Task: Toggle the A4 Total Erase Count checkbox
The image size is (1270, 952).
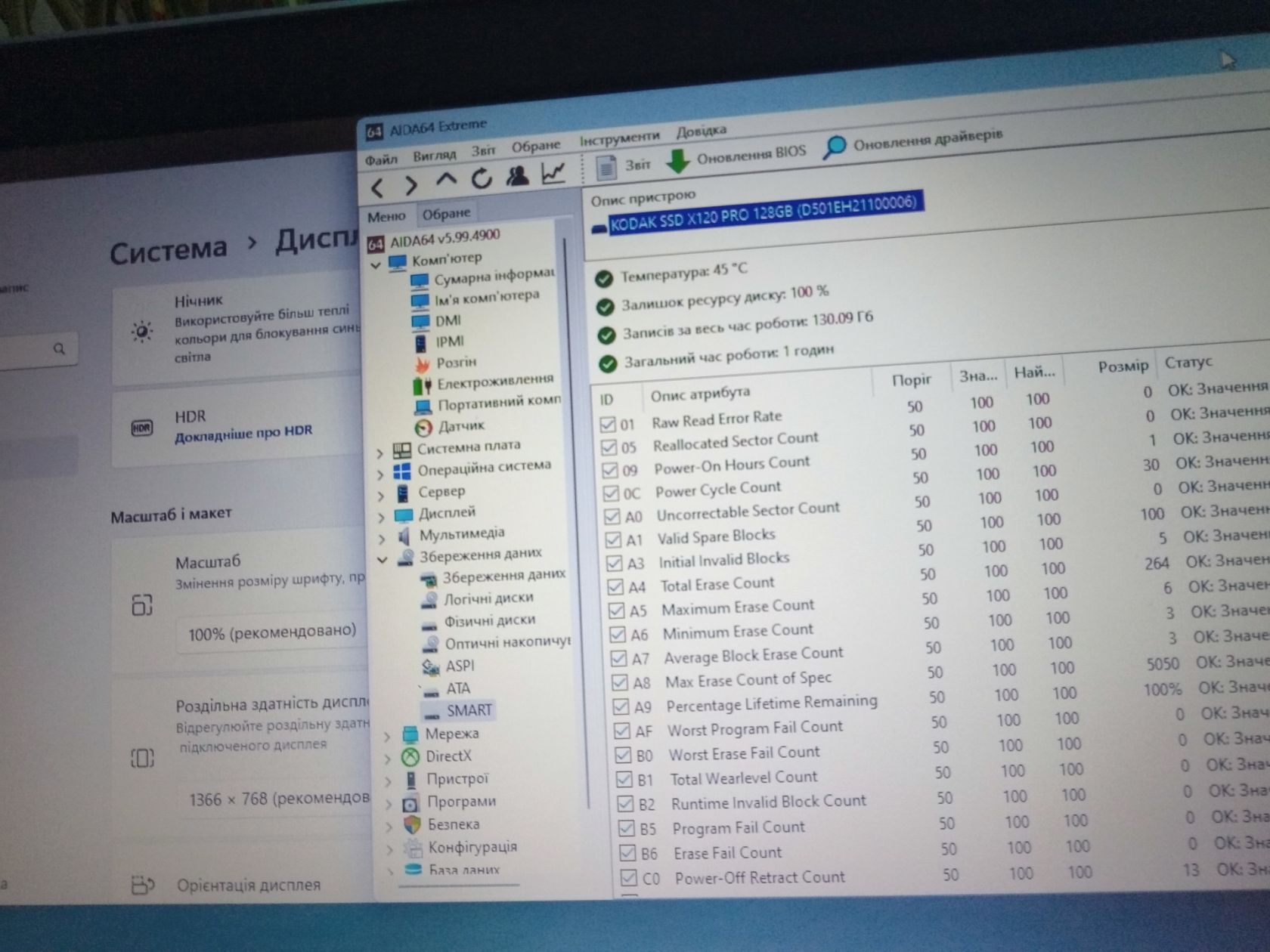Action: 615,587
